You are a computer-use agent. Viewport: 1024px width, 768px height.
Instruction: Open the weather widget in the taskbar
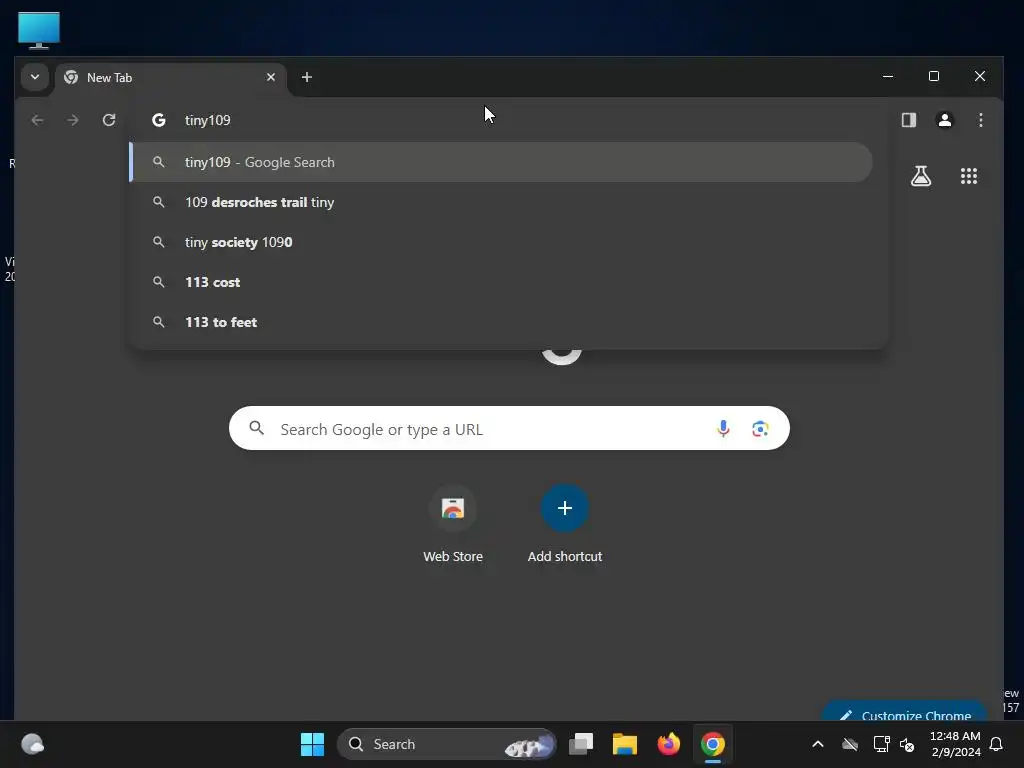tap(33, 744)
